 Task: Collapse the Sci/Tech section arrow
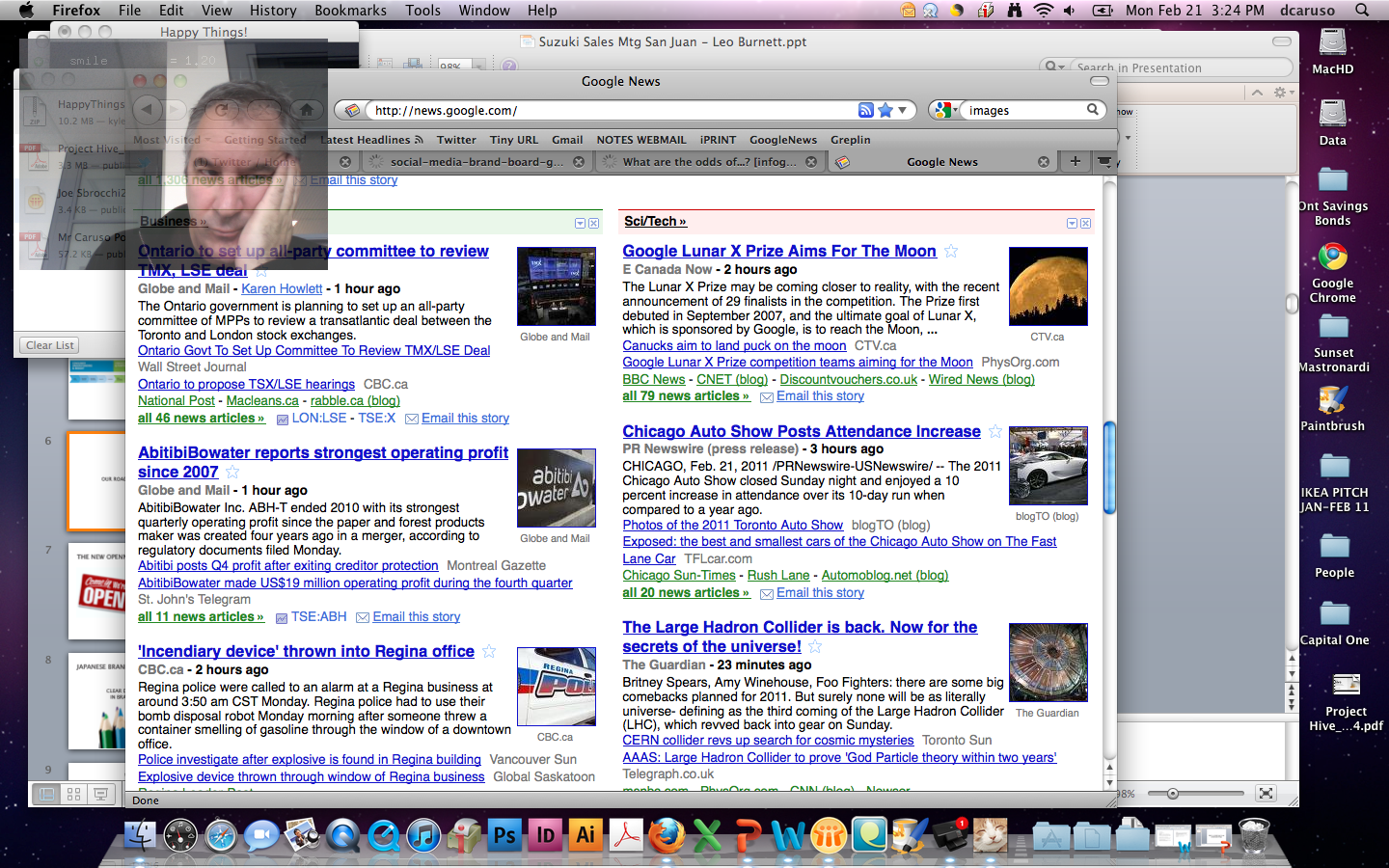[x=1072, y=223]
